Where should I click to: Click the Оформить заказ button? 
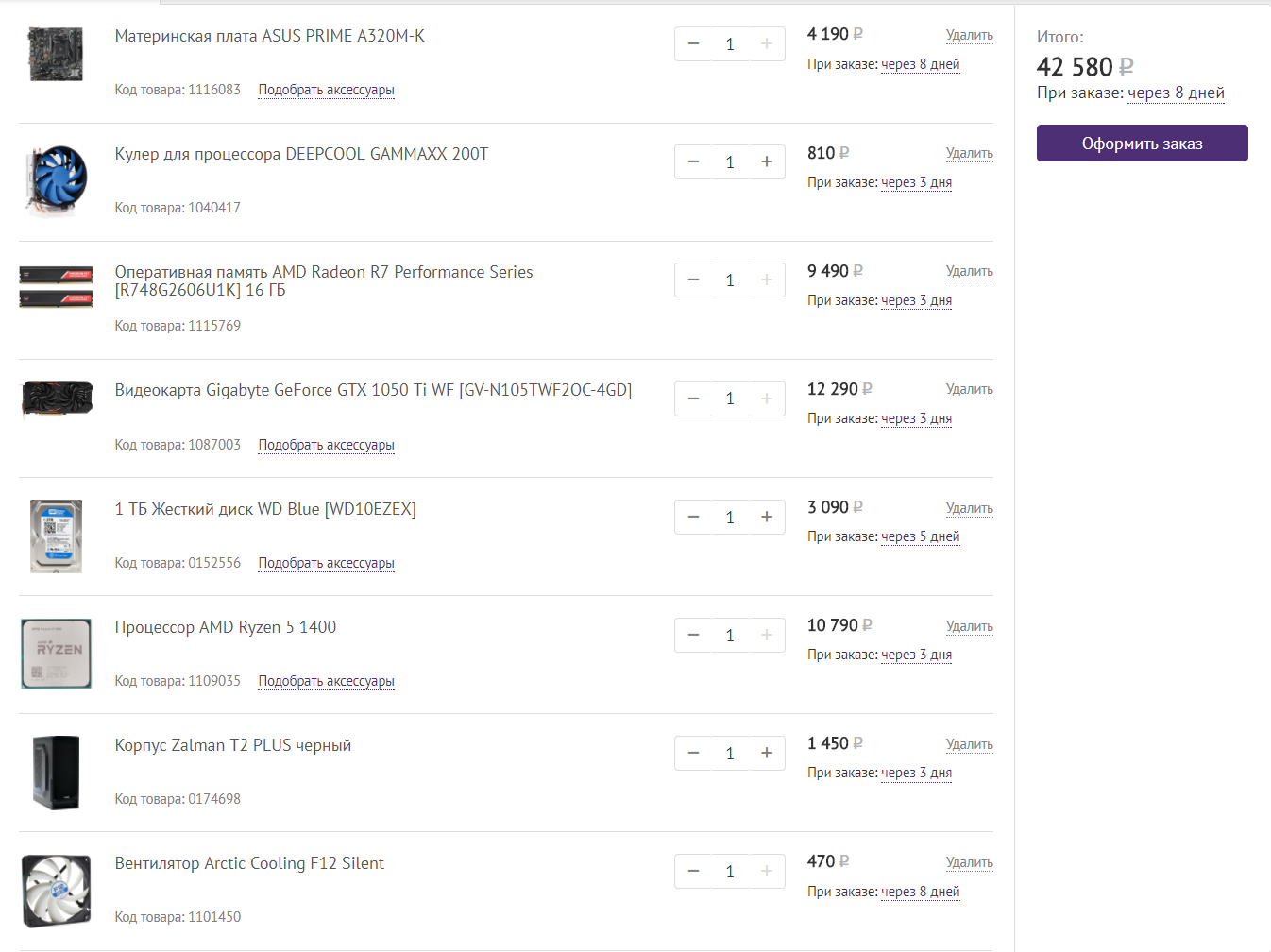pyautogui.click(x=1142, y=144)
